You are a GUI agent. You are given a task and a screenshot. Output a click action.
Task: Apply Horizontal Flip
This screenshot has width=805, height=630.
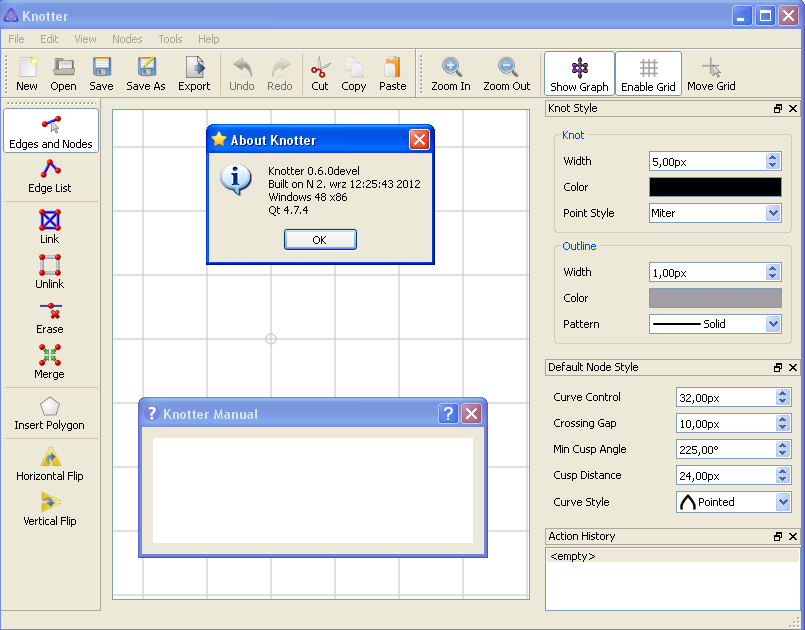coord(50,464)
